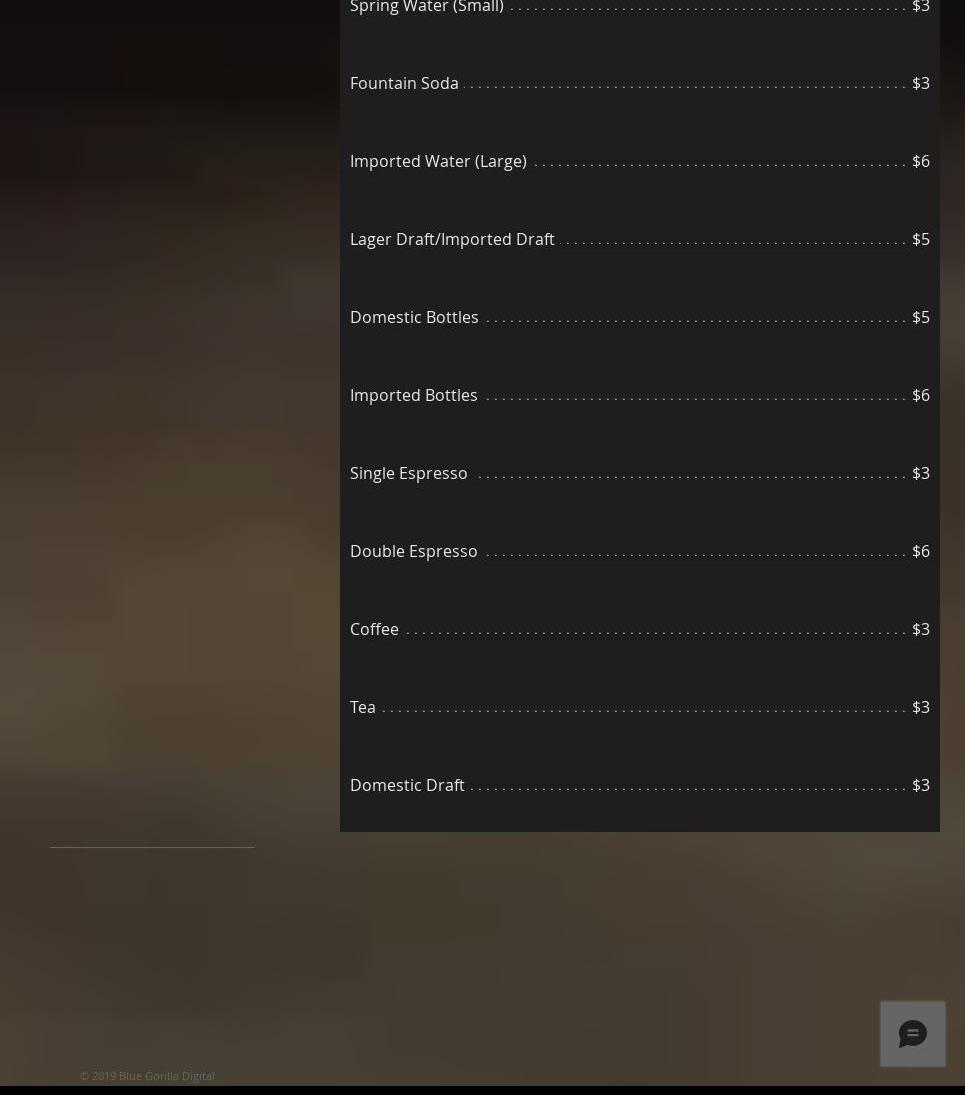Click the $6 price for Imported Water
The width and height of the screenshot is (965, 1095).
pos(921,161)
